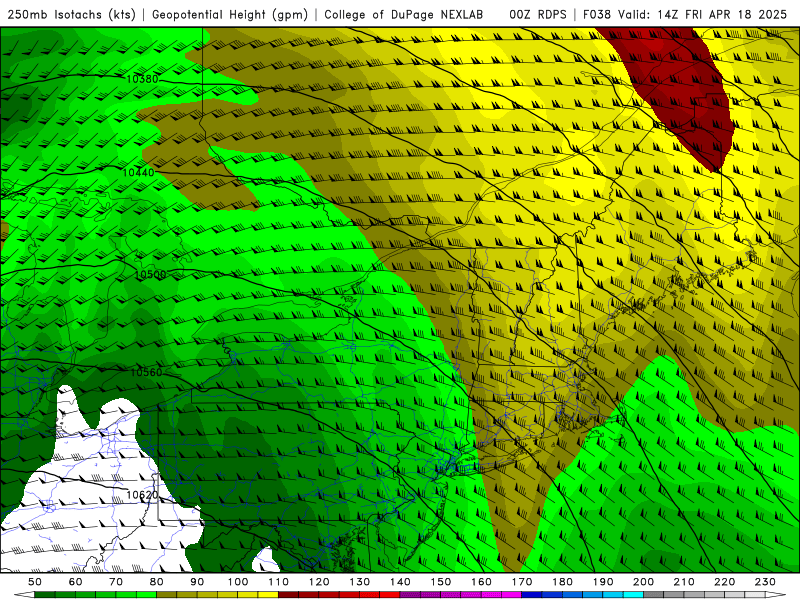Click the magenta swatch above the 160 label
800x600 pixels.
(492, 595)
